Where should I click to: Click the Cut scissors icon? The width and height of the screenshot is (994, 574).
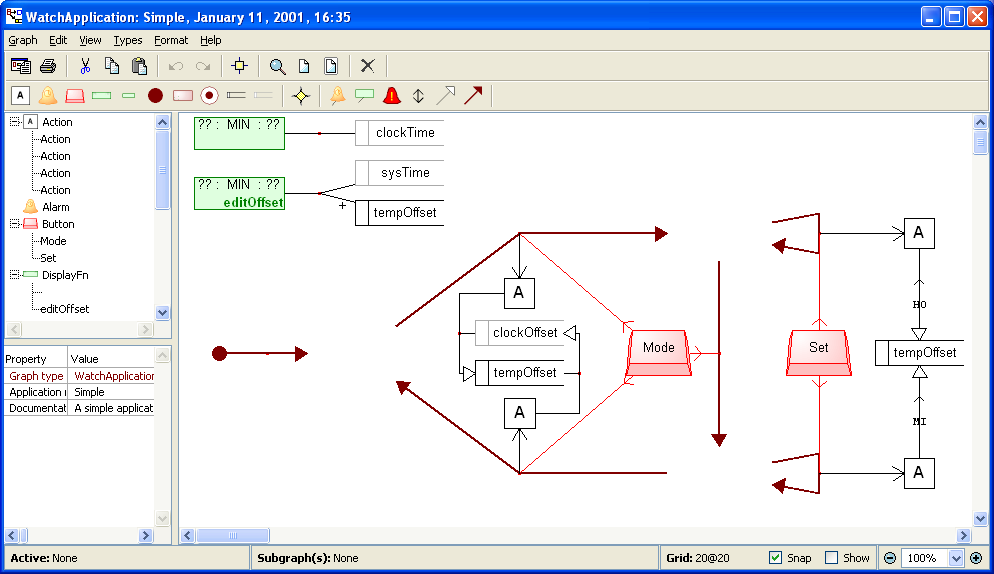(x=85, y=66)
